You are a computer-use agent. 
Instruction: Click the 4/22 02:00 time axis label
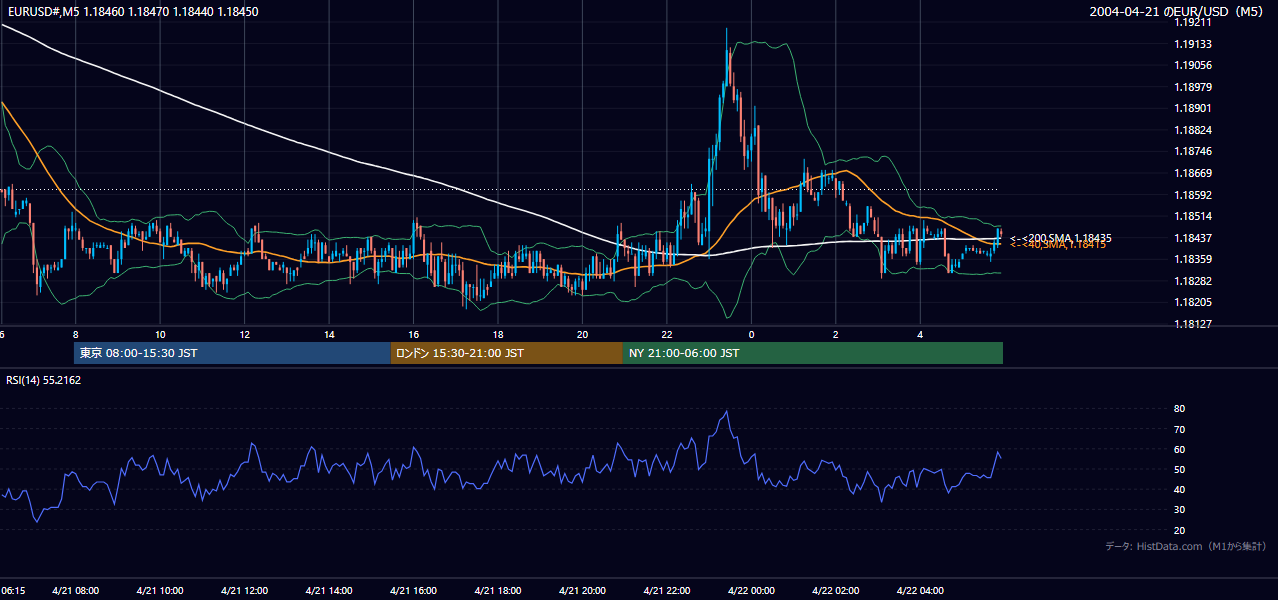[x=836, y=590]
